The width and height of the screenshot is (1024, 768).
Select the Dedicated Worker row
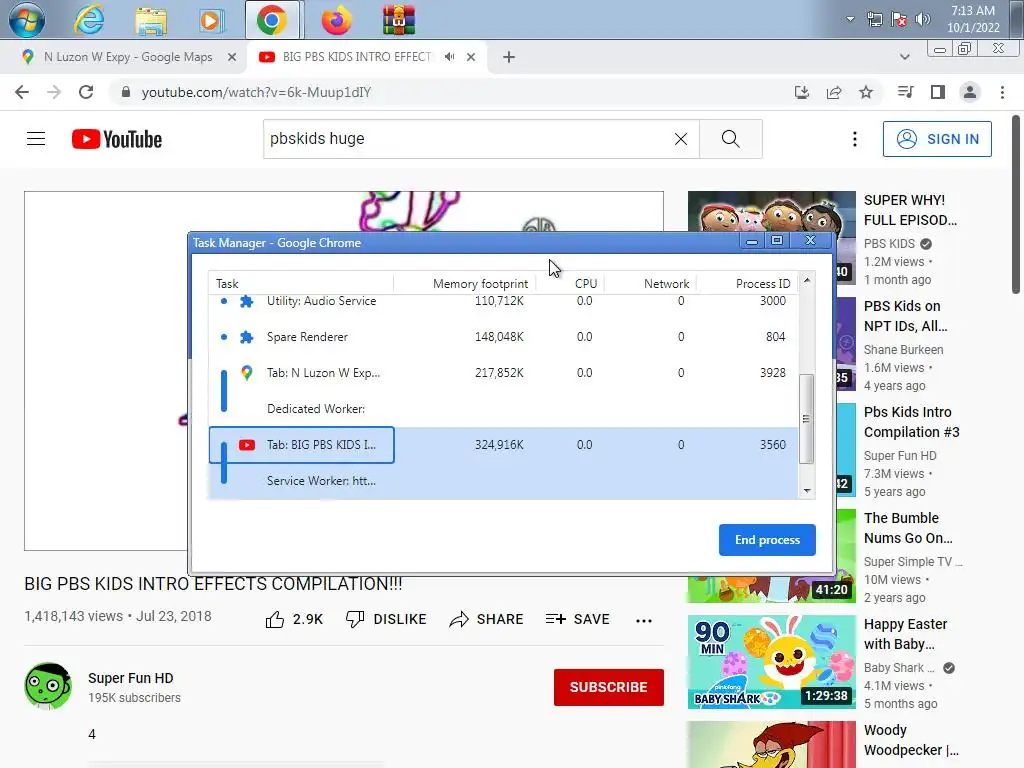click(503, 409)
